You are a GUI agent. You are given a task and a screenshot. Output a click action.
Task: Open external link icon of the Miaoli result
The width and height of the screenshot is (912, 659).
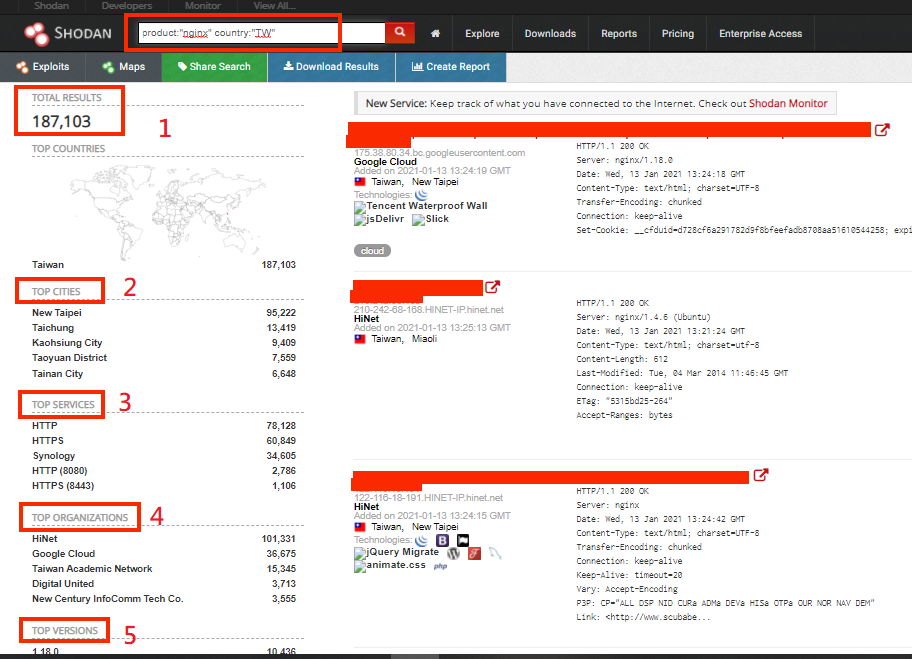coord(493,287)
